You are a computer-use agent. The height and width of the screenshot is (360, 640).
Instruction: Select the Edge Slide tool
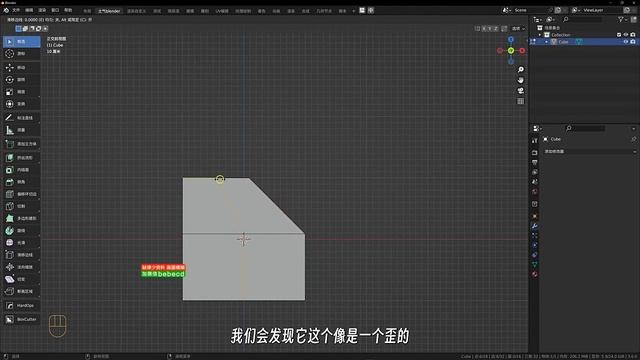[22, 255]
